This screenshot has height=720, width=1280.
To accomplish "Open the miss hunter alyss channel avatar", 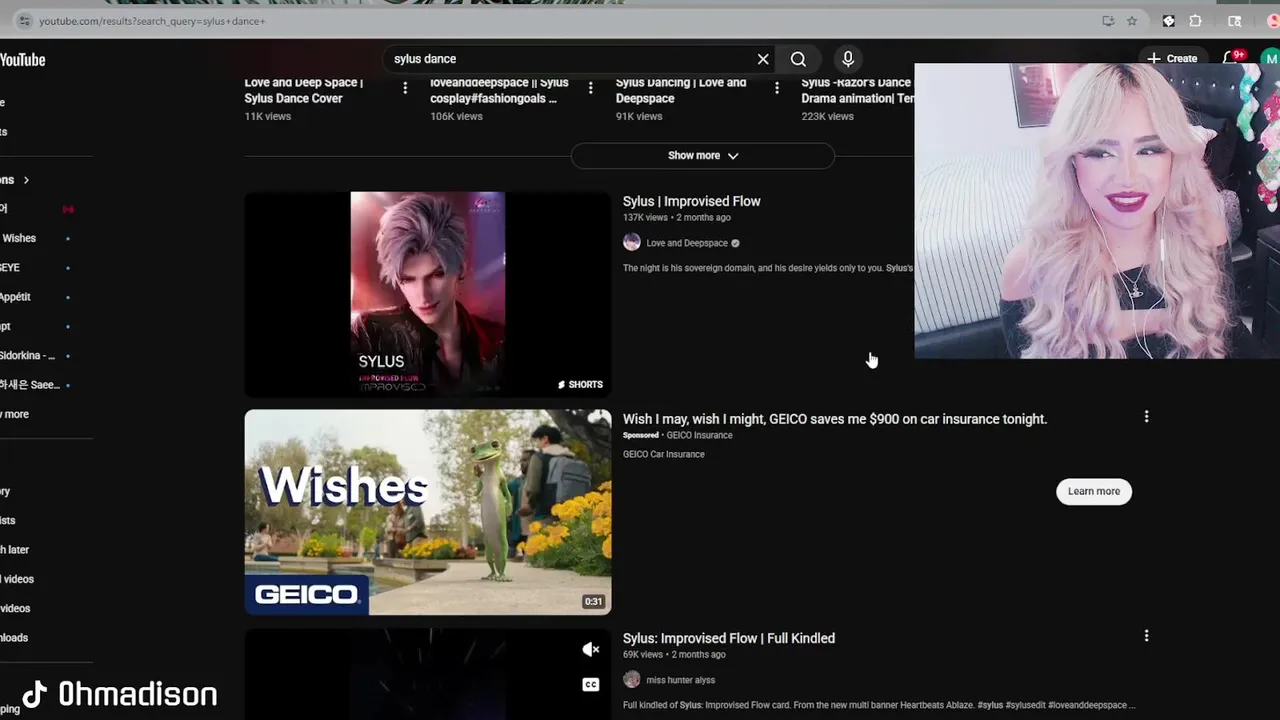I will click(631, 679).
